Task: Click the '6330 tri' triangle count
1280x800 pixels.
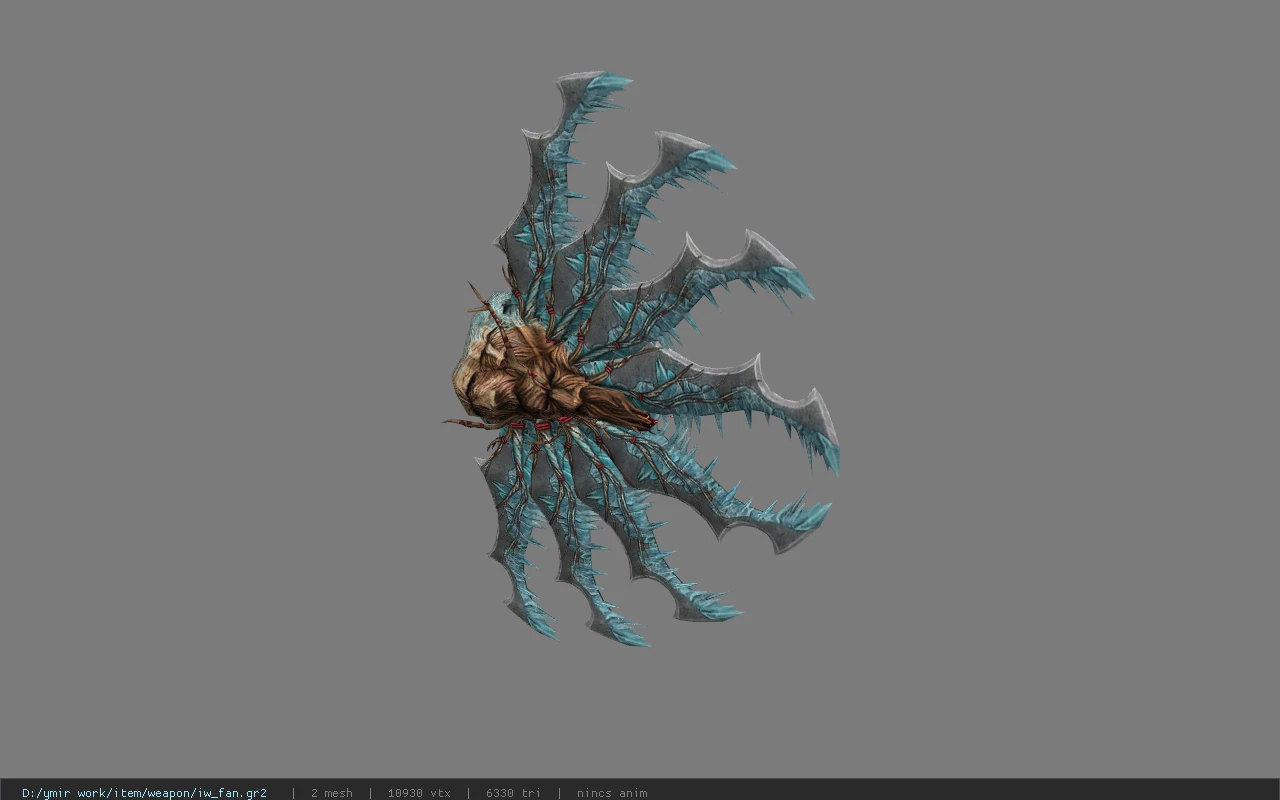Action: click(x=513, y=793)
